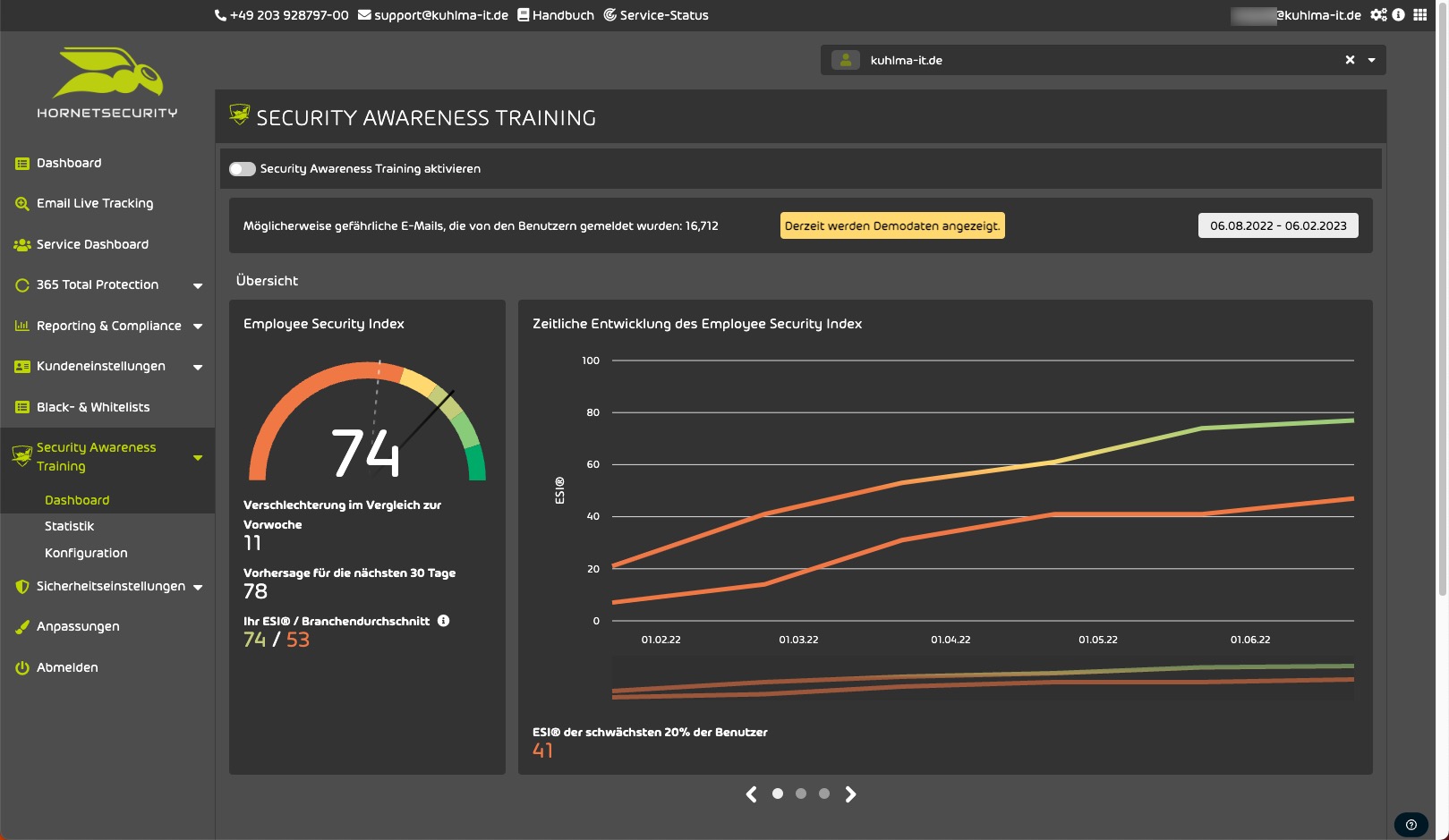This screenshot has width=1449, height=840.
Task: Click the phone icon in top bar
Action: (x=220, y=15)
